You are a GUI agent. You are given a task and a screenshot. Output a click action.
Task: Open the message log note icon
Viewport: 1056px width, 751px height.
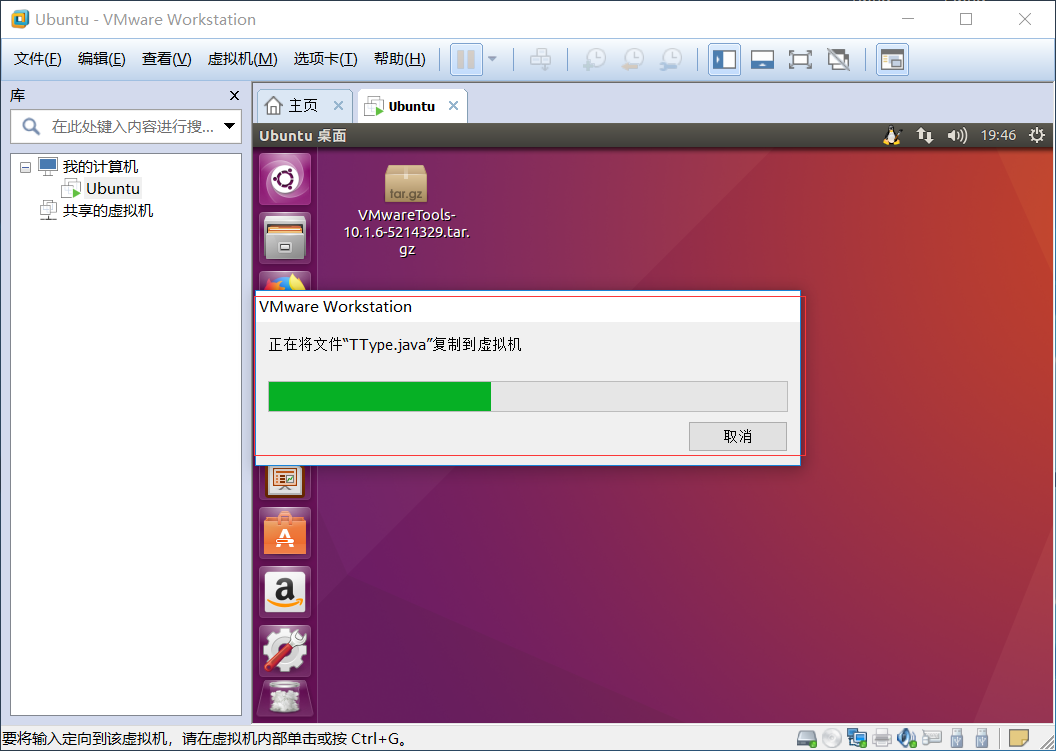pyautogui.click(x=1018, y=738)
